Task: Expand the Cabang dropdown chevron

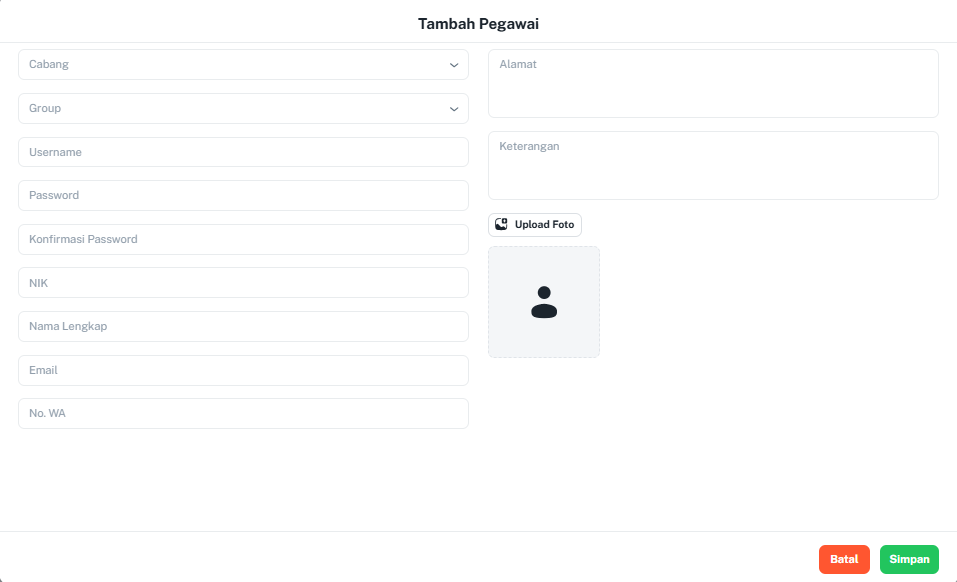Action: (453, 65)
